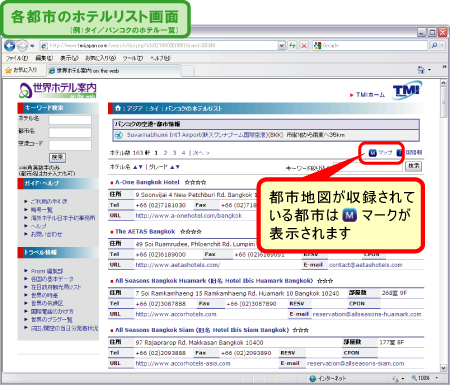Click the お気に入り star favorites button
Viewport: 450px width, 385px height.
click(x=21, y=70)
